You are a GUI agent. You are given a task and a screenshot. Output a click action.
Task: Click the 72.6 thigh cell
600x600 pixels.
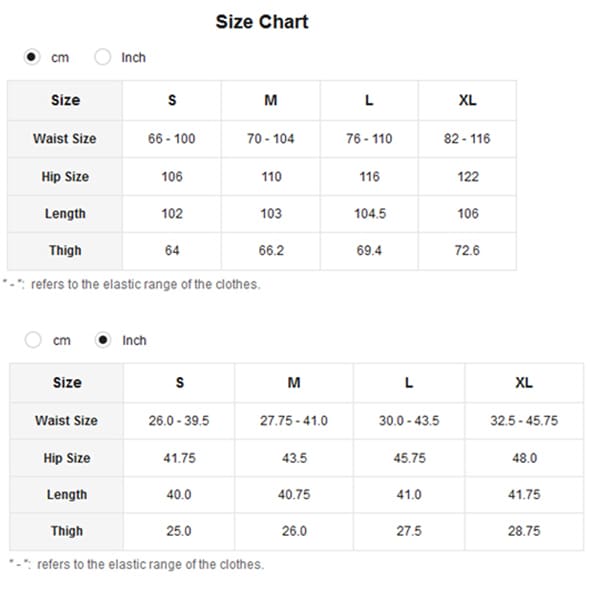(467, 250)
